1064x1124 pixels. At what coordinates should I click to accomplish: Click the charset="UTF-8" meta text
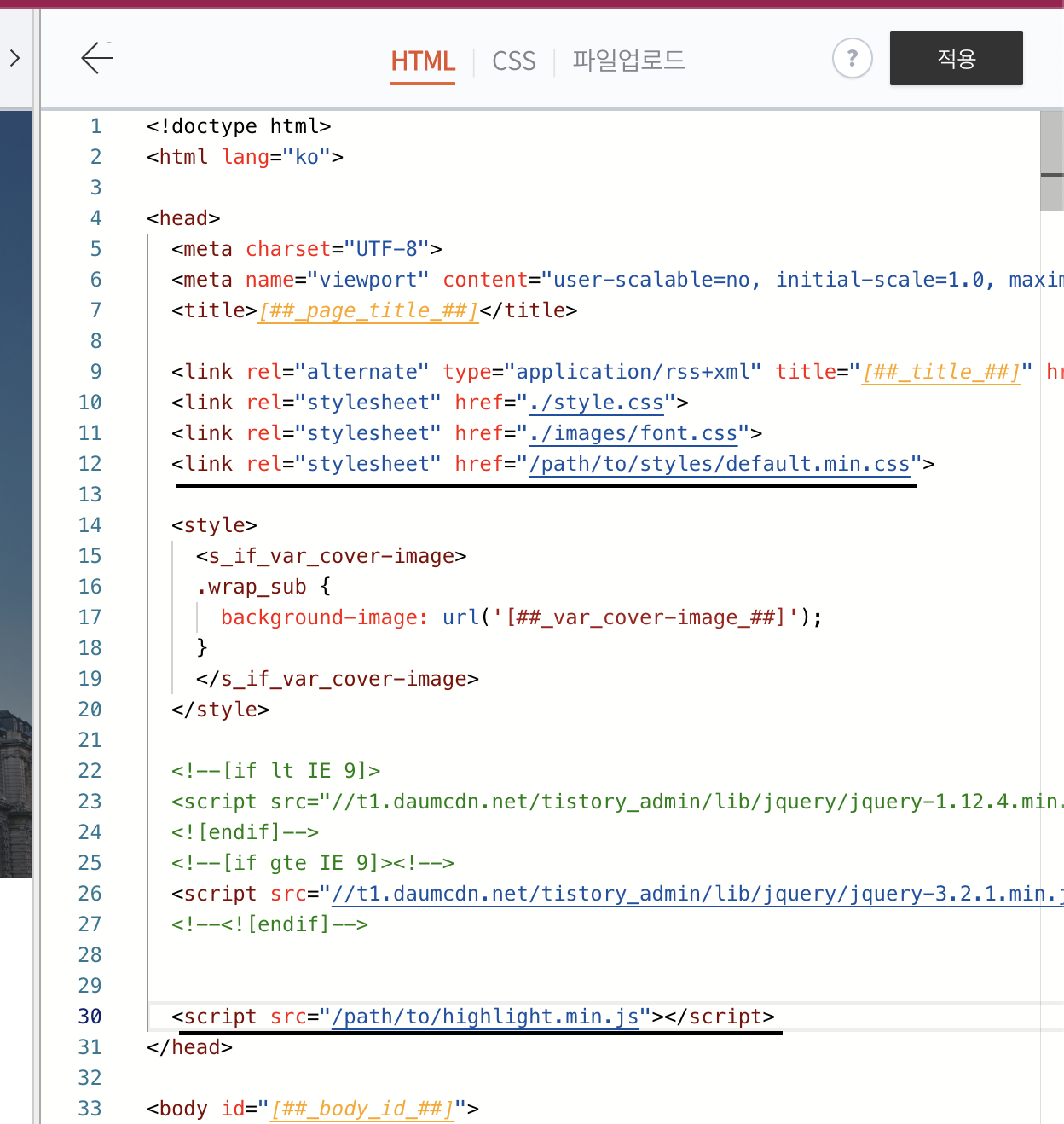click(338, 249)
